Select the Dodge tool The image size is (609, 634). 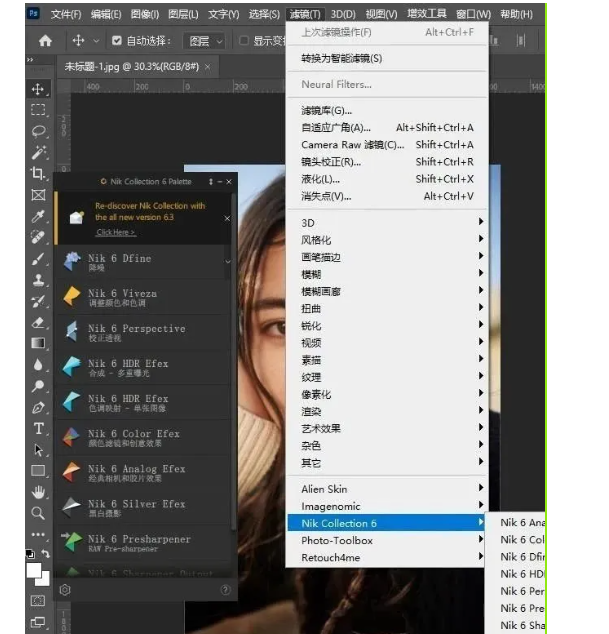(38, 386)
